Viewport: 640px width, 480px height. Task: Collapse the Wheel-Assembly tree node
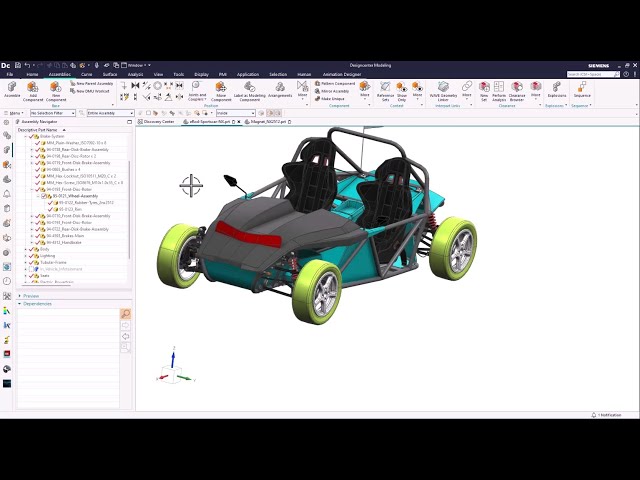click(38, 196)
